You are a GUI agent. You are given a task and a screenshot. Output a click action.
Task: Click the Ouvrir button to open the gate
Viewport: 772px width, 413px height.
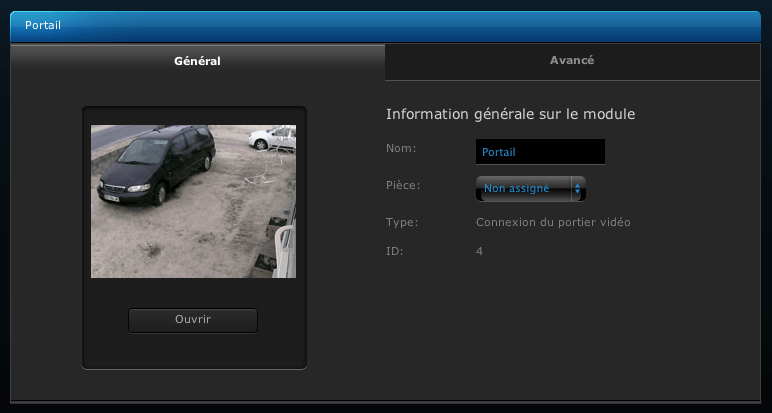pyautogui.click(x=193, y=320)
